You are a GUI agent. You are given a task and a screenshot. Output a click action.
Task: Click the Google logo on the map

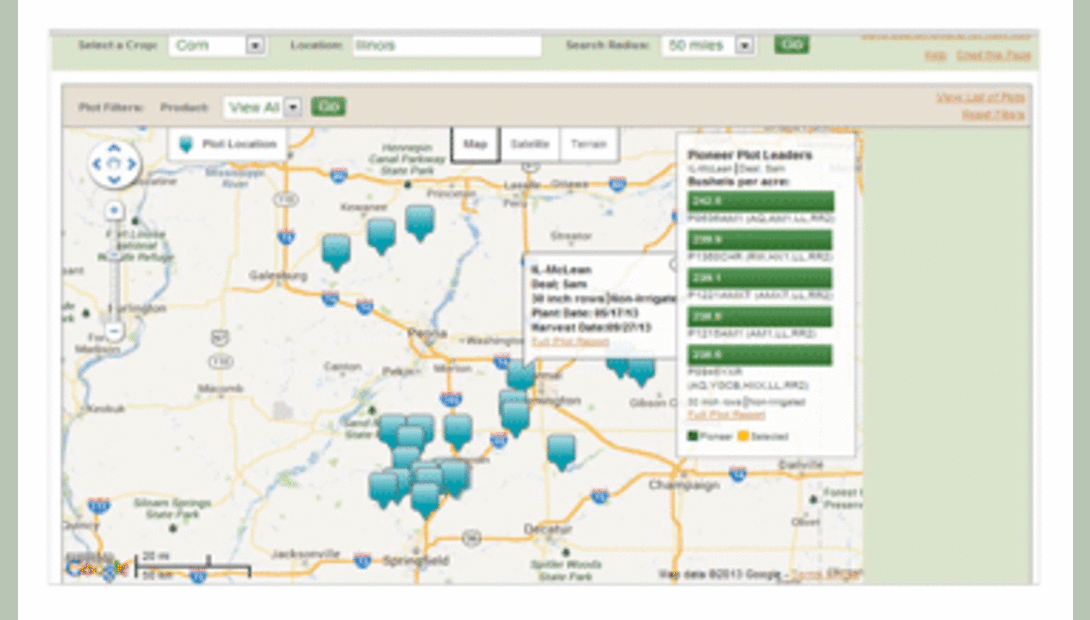click(x=96, y=569)
